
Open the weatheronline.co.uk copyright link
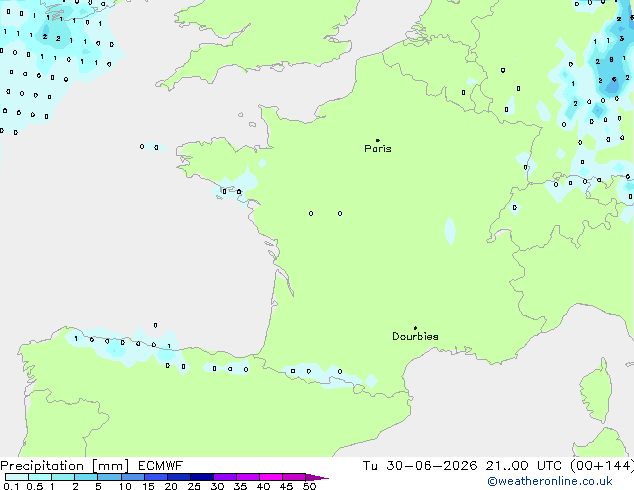(550, 481)
